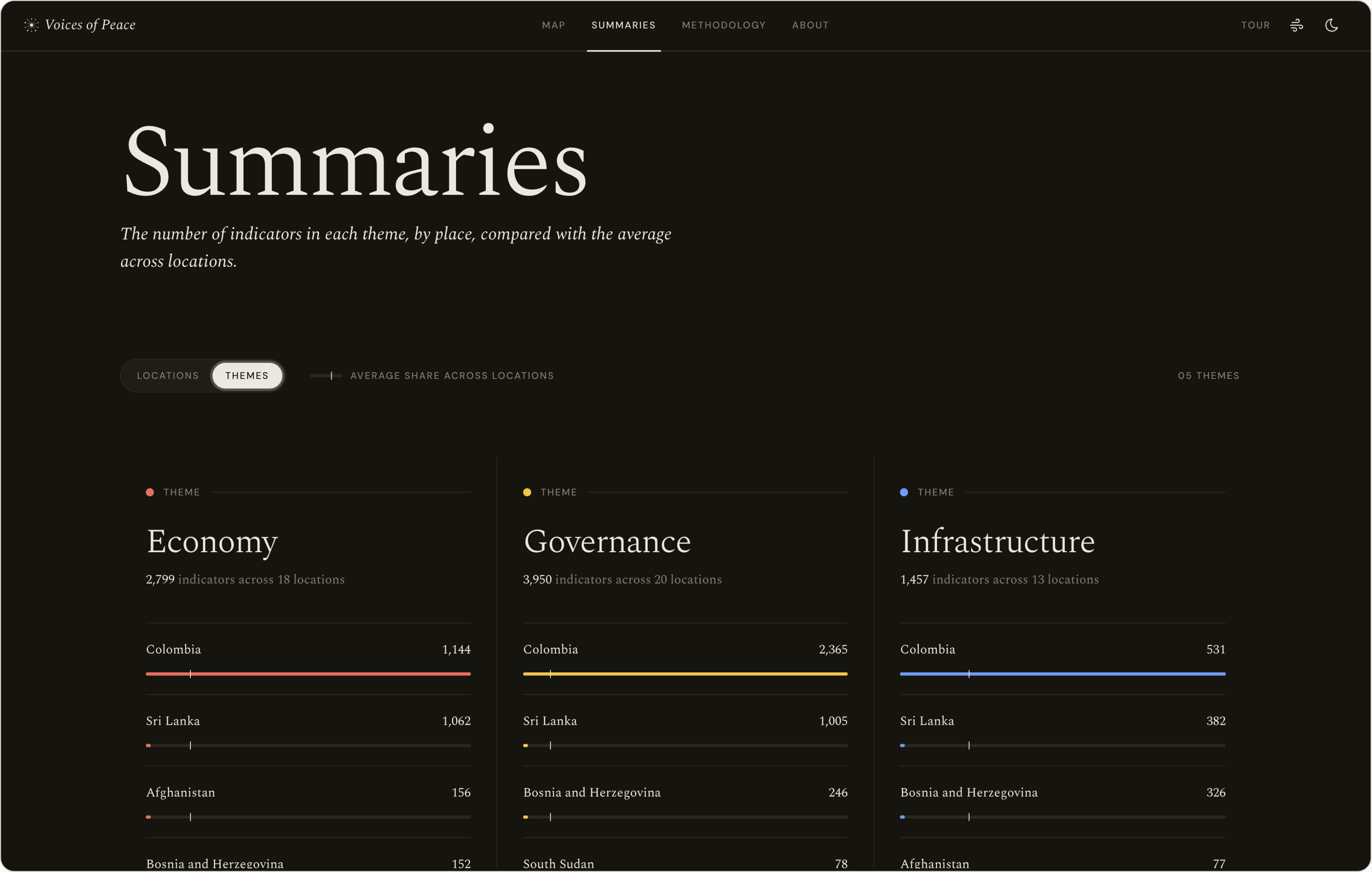The image size is (1372, 872).
Task: Toggle dark mode moon icon
Action: [1331, 25]
